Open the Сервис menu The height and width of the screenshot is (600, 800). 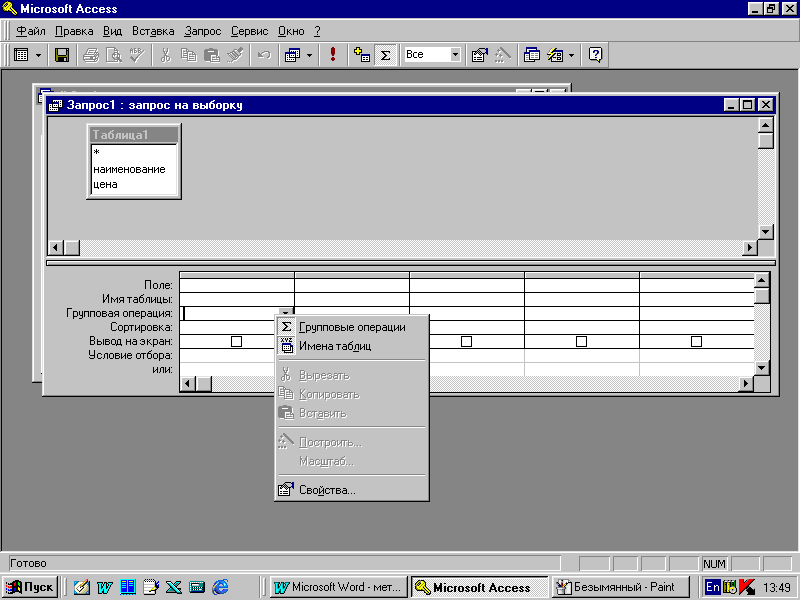pos(249,31)
